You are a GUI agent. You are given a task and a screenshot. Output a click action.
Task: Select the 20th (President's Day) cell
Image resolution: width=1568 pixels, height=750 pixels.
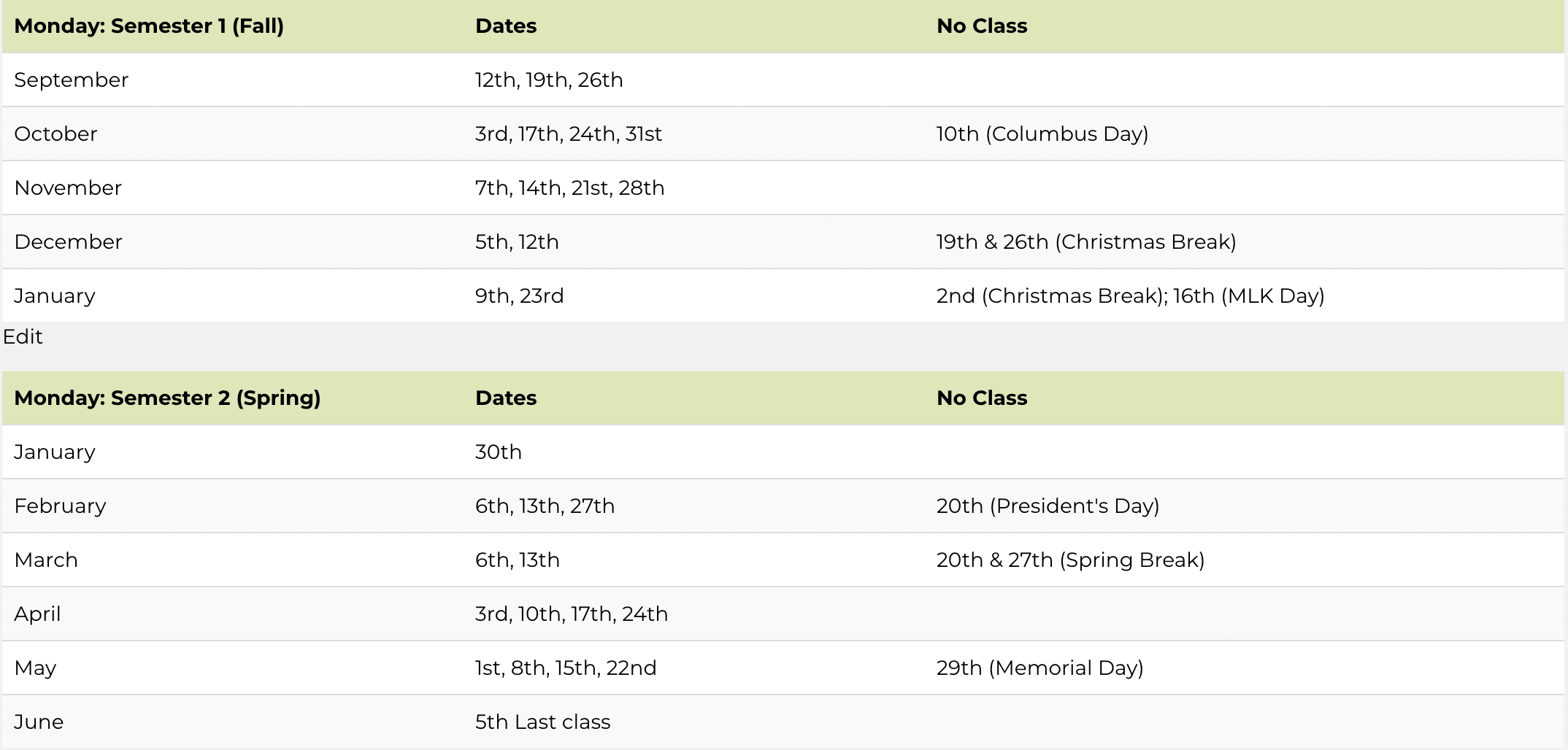[x=1048, y=506]
